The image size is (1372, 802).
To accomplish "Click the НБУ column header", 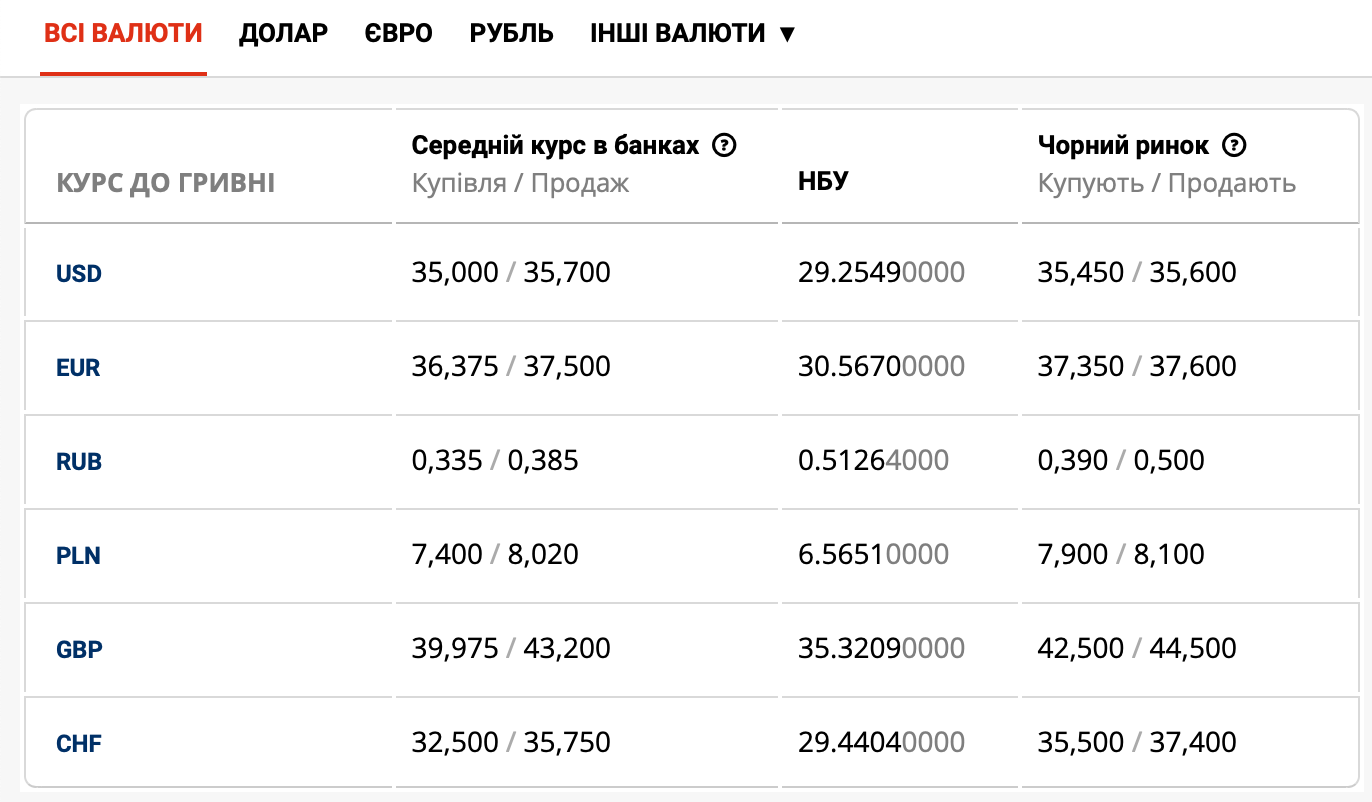I will point(823,182).
